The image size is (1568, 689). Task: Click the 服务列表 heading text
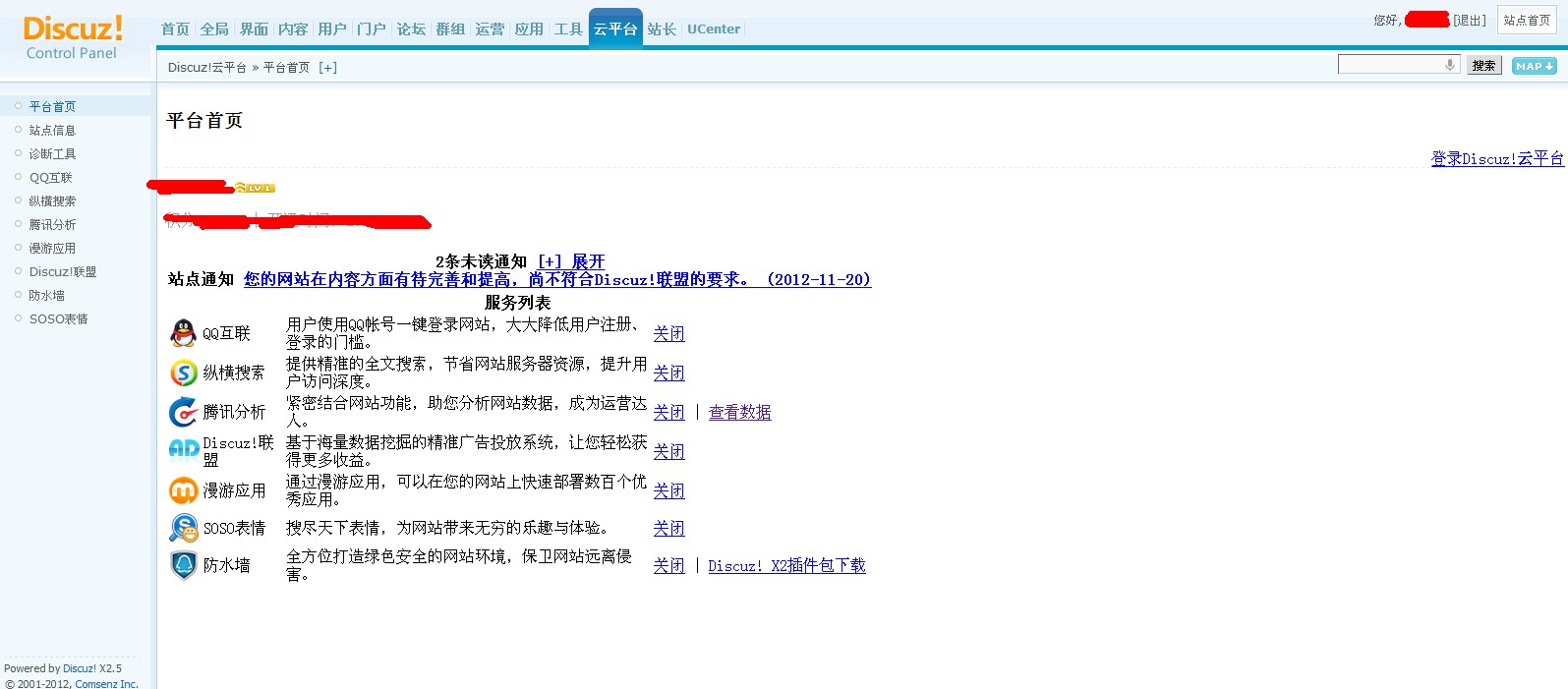point(518,303)
